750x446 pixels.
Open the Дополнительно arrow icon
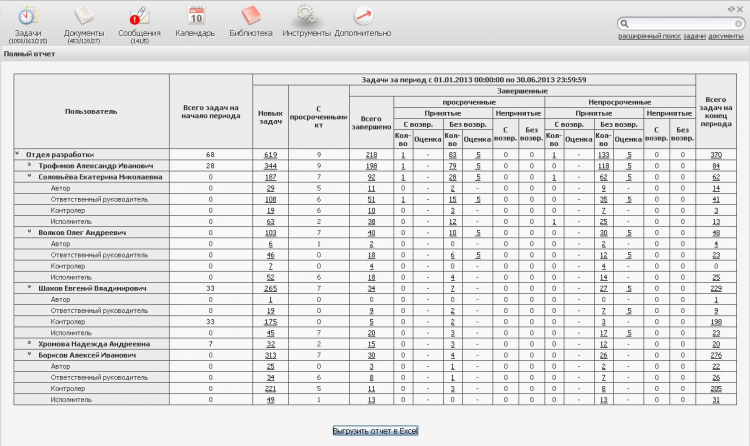363,15
